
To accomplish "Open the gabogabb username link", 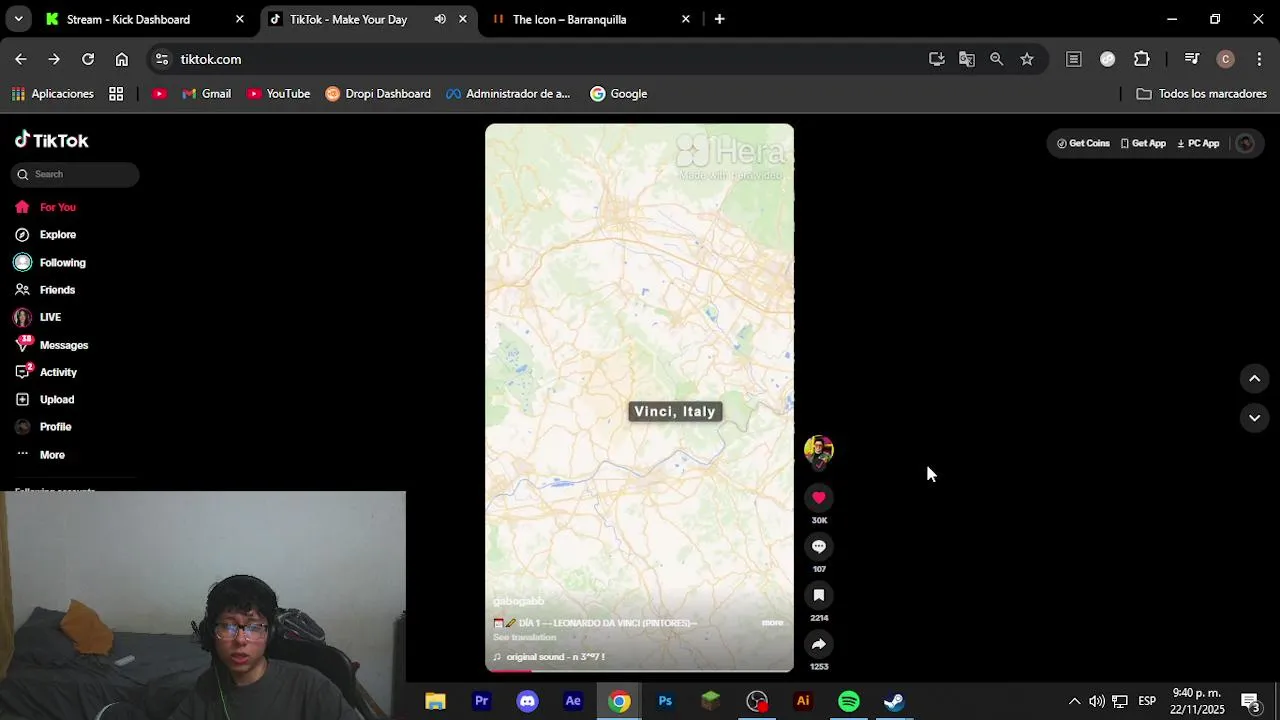I will (518, 601).
